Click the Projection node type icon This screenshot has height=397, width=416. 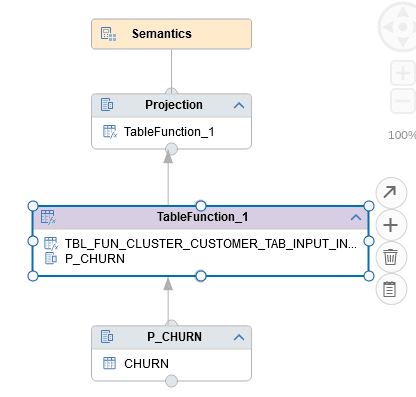pos(107,105)
